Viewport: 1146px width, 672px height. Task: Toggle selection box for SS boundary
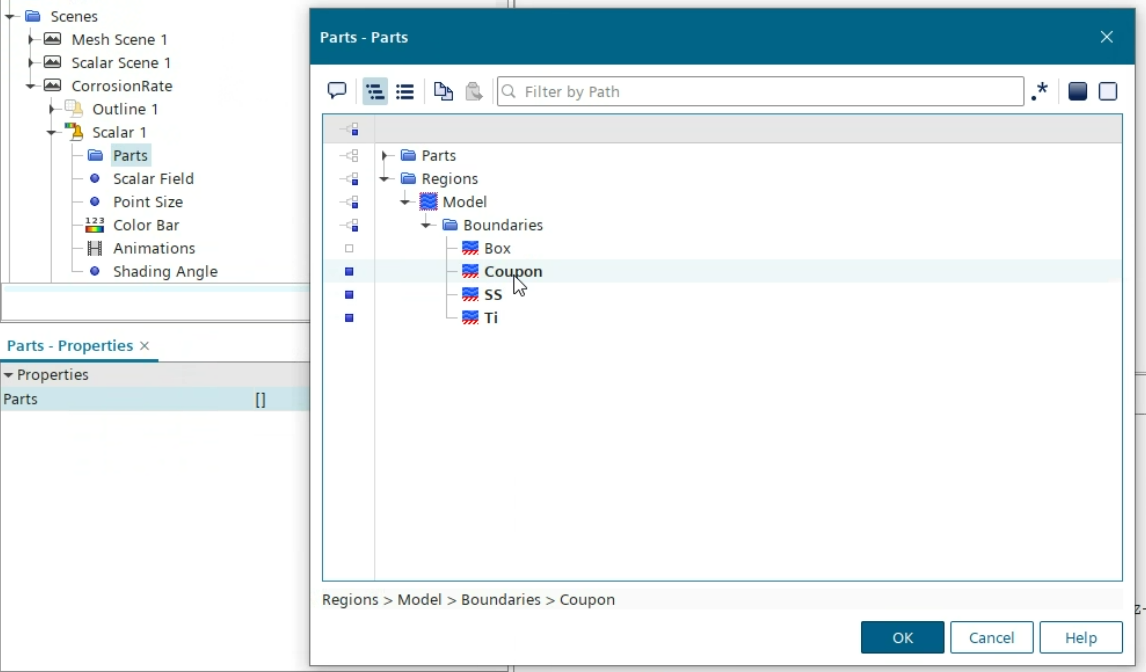pyautogui.click(x=349, y=295)
